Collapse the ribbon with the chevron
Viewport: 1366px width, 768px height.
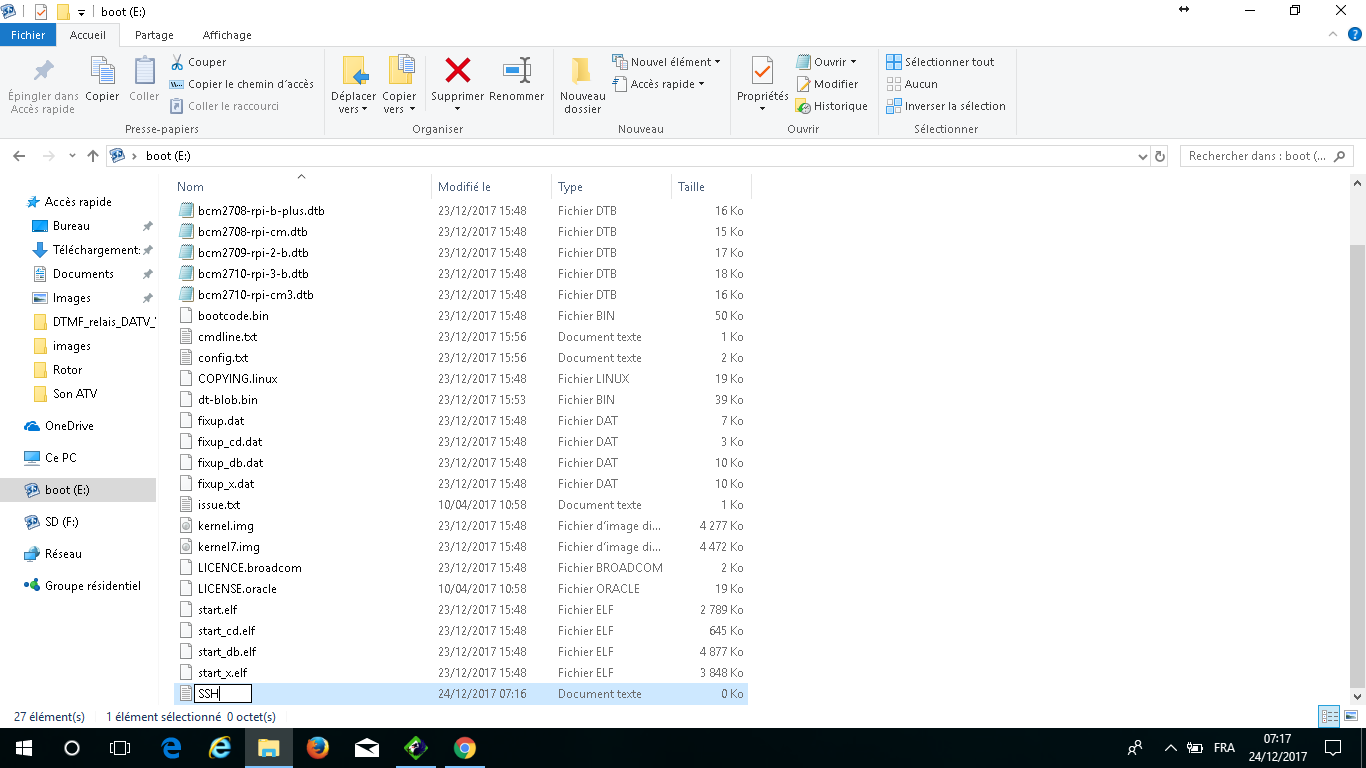1332,35
